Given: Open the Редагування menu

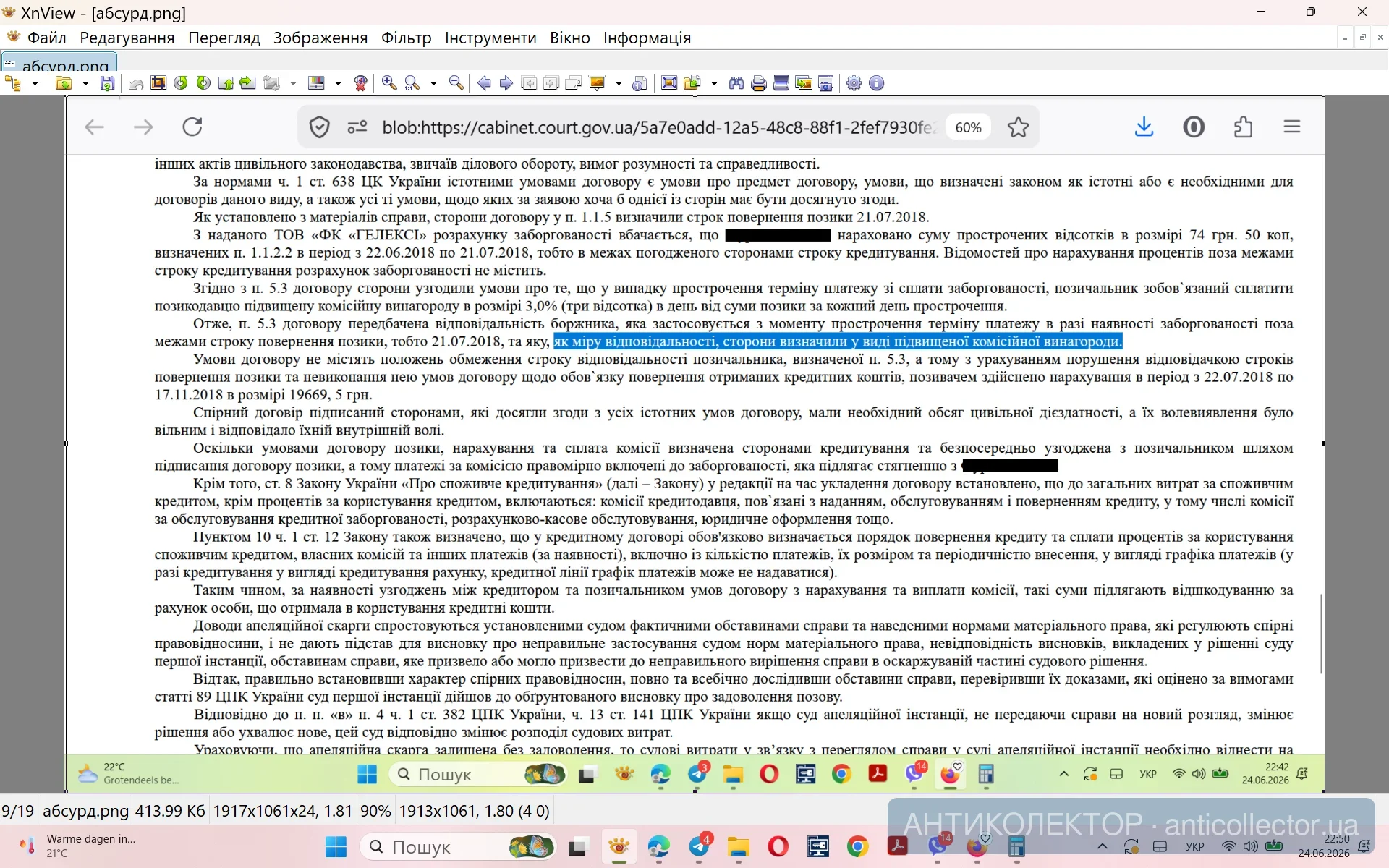Looking at the screenshot, I should 127,38.
